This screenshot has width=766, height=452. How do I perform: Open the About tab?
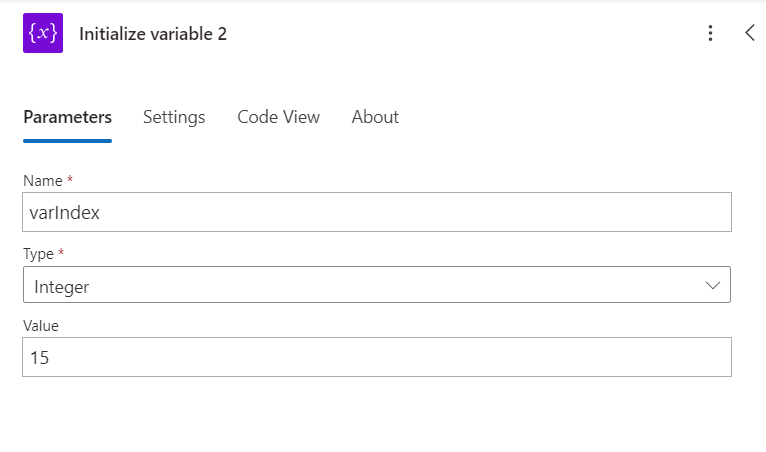coord(375,117)
